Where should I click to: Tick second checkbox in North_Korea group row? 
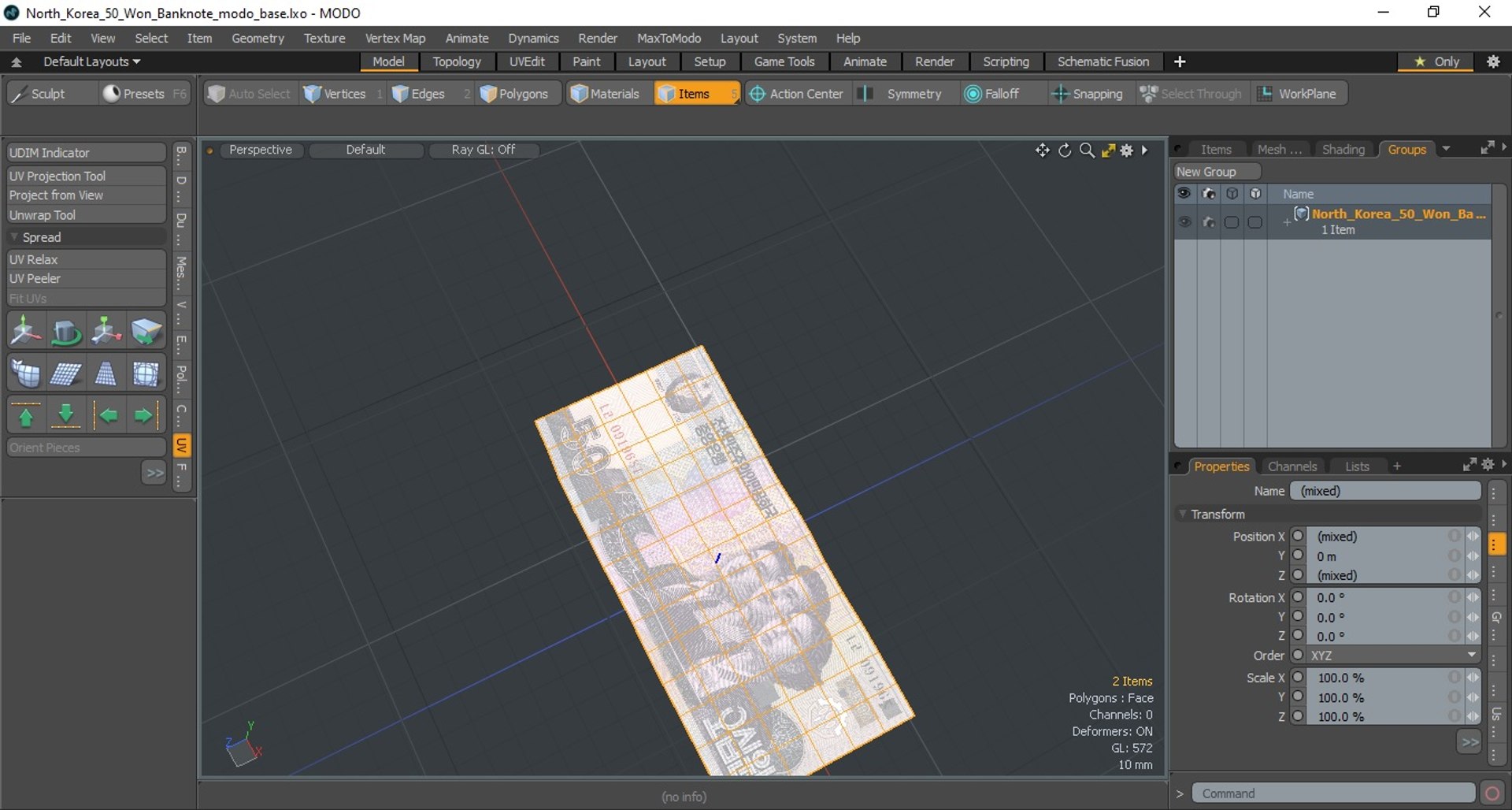tap(1255, 223)
